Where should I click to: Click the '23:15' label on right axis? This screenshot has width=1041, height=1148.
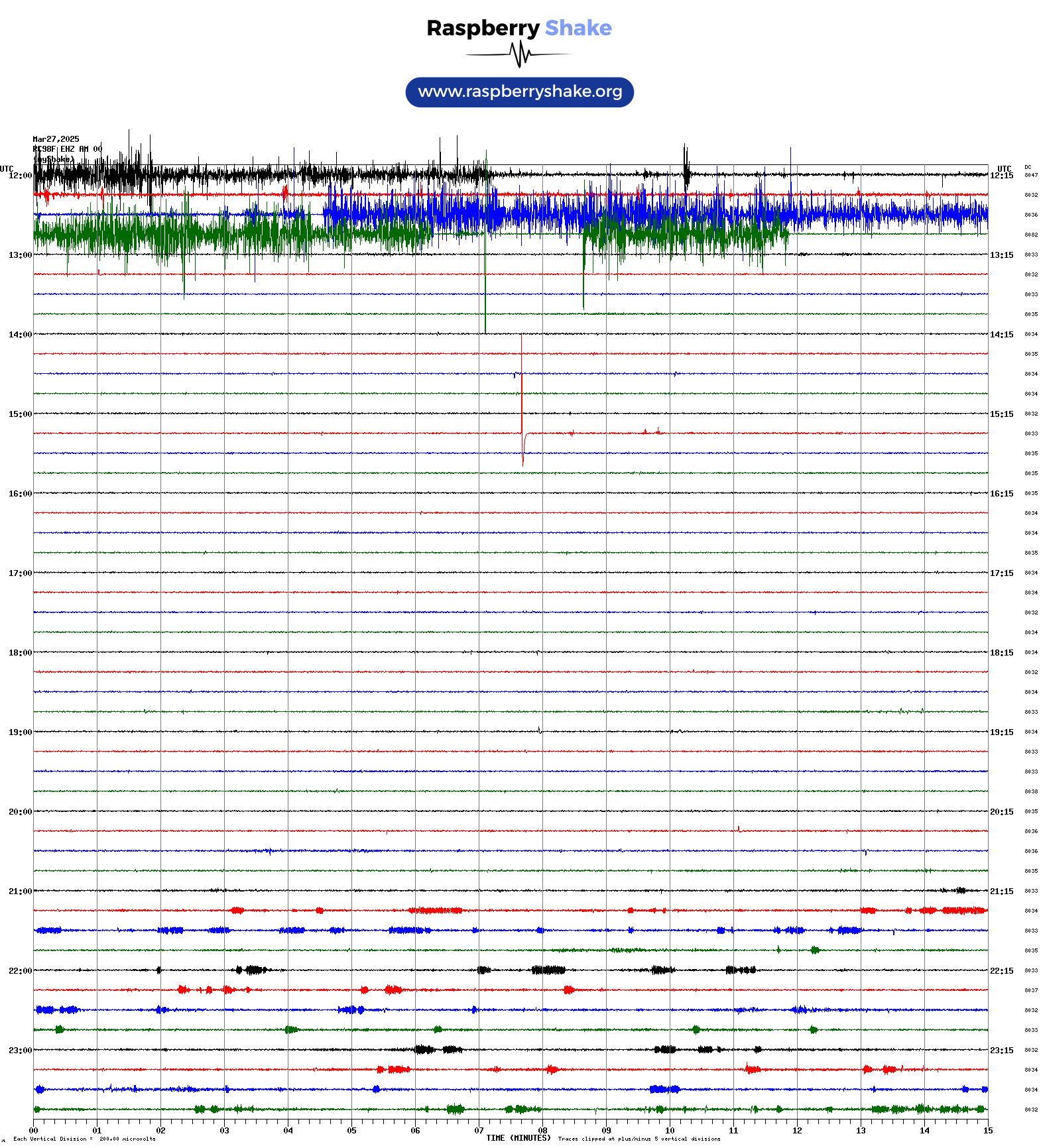click(1002, 1051)
